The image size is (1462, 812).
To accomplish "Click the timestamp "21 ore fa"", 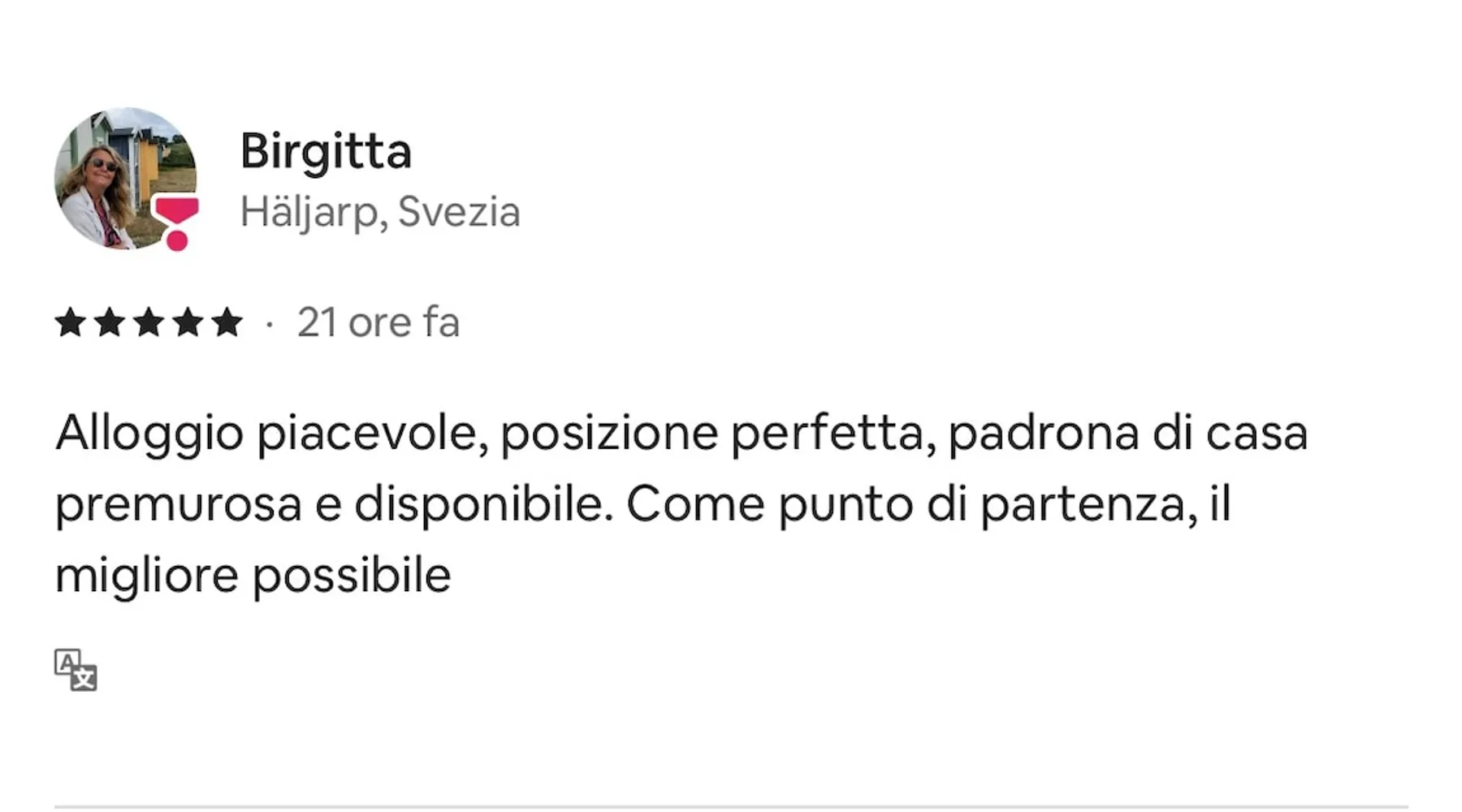I will (x=378, y=322).
